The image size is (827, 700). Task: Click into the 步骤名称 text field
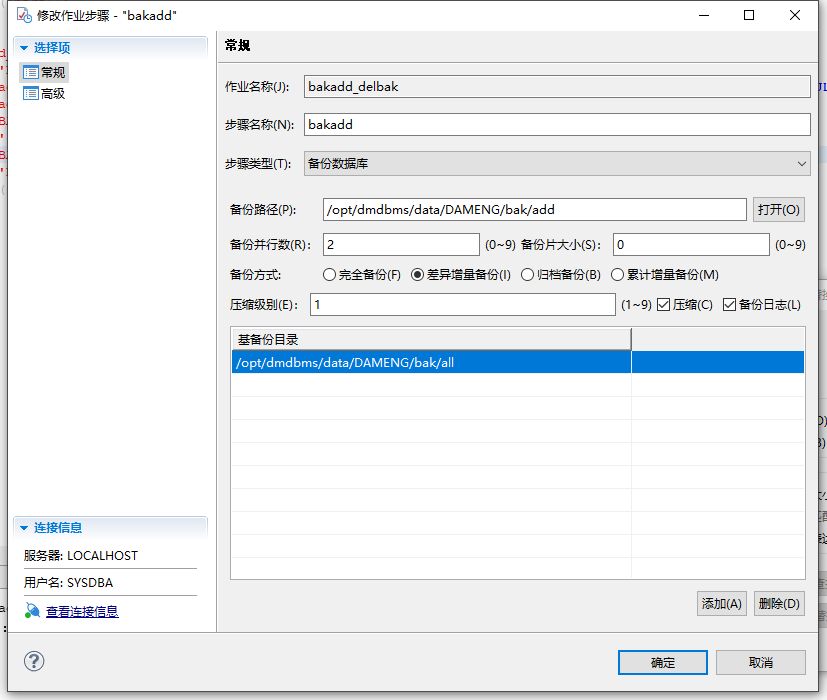click(x=556, y=125)
